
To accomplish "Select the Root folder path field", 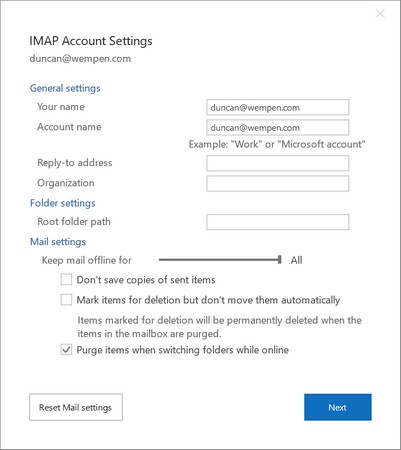I will [278, 222].
